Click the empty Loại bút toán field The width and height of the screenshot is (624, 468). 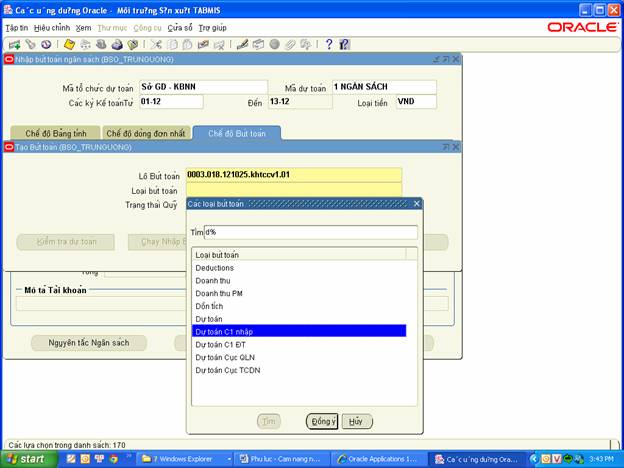294,189
